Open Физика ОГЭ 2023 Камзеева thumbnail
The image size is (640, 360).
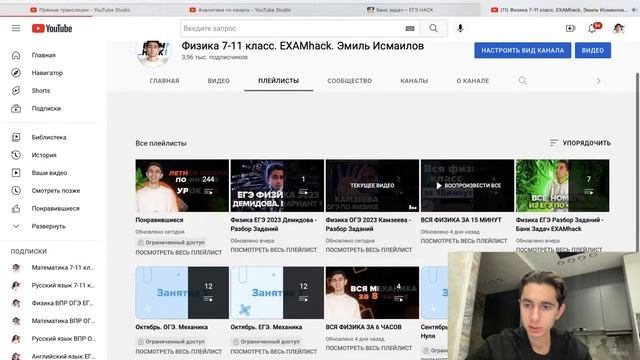pyautogui.click(x=372, y=185)
